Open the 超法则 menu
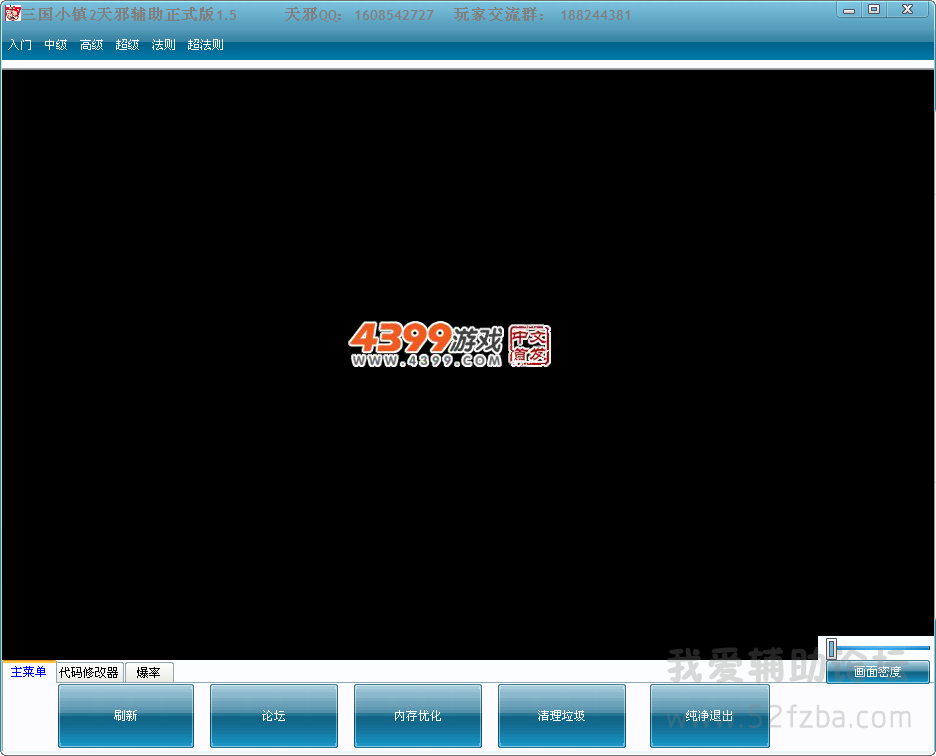 205,45
